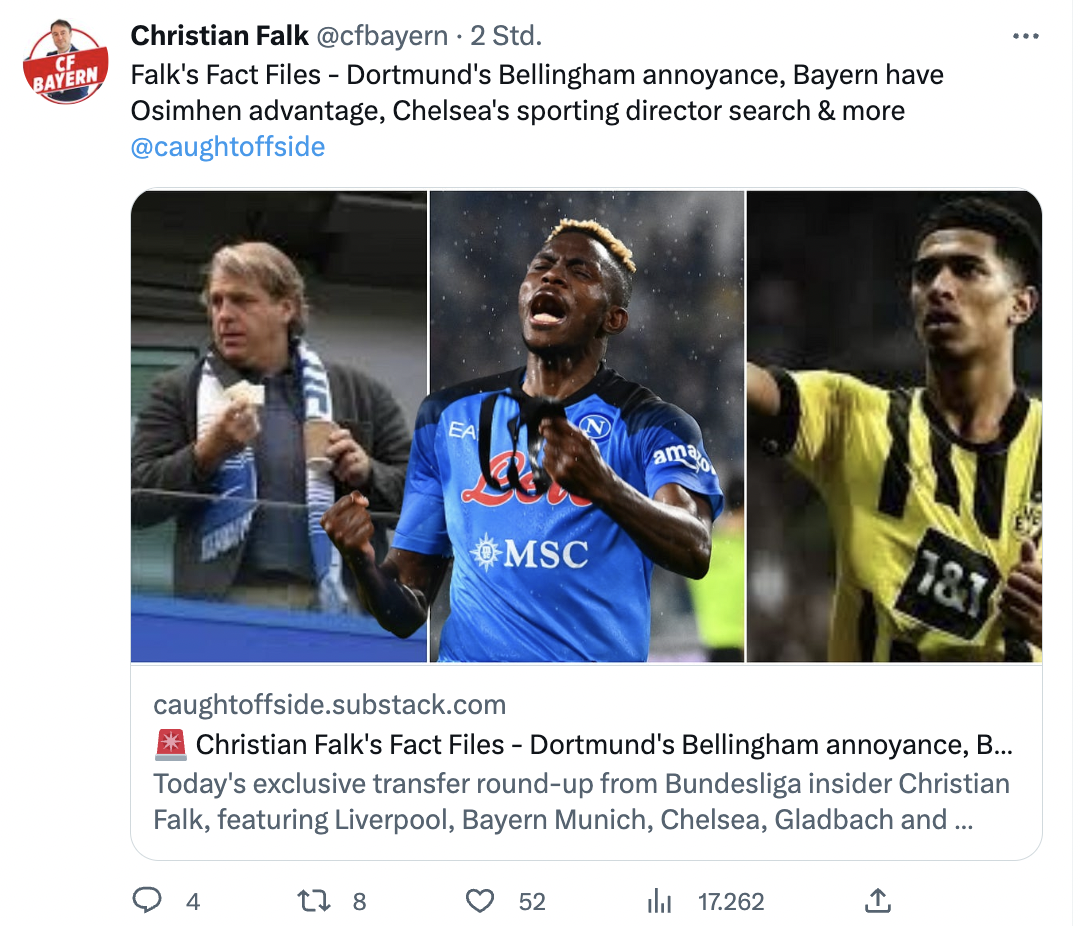Click the Christian Falk display name
The height and width of the screenshot is (926, 1080).
[219, 36]
